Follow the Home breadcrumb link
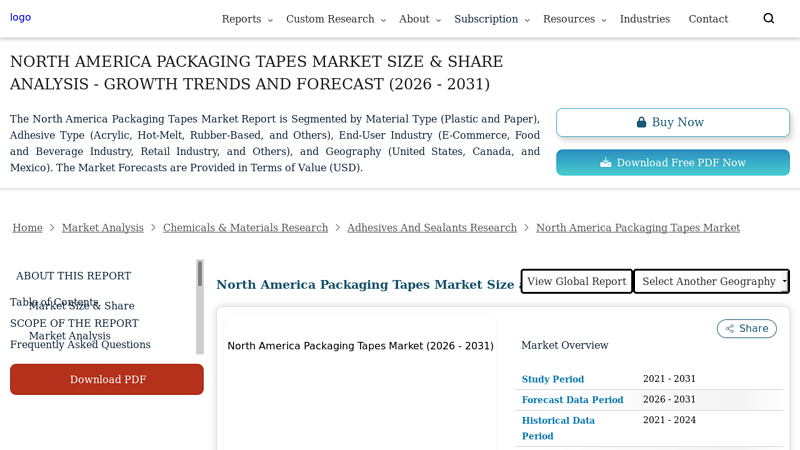 click(28, 228)
